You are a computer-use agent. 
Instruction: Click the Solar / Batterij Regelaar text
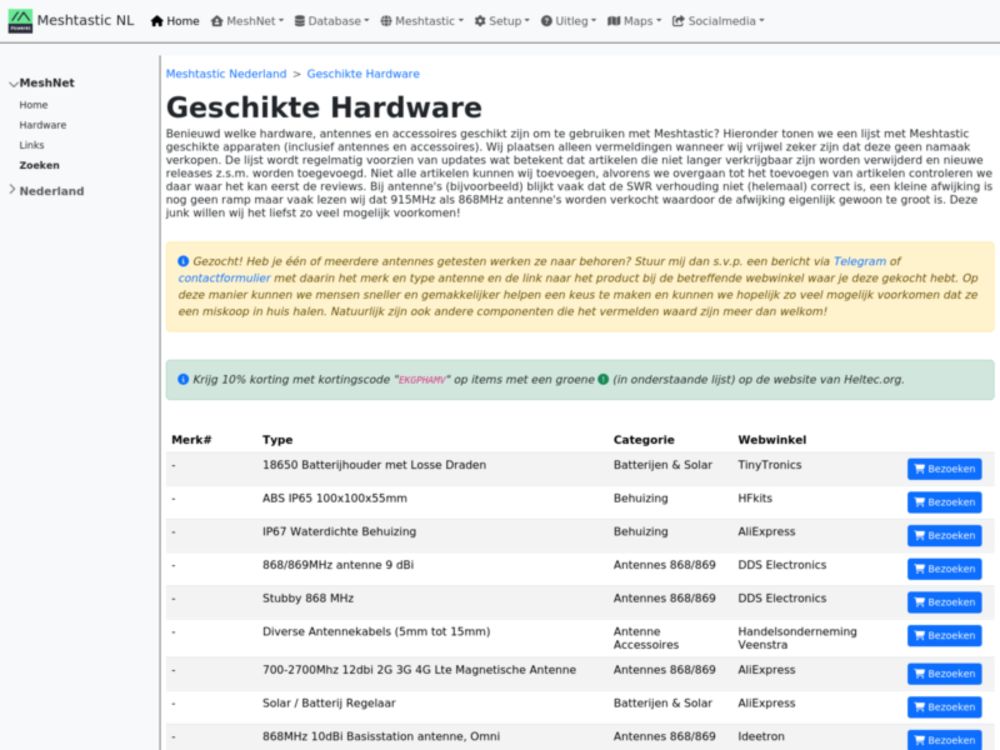[x=328, y=703]
